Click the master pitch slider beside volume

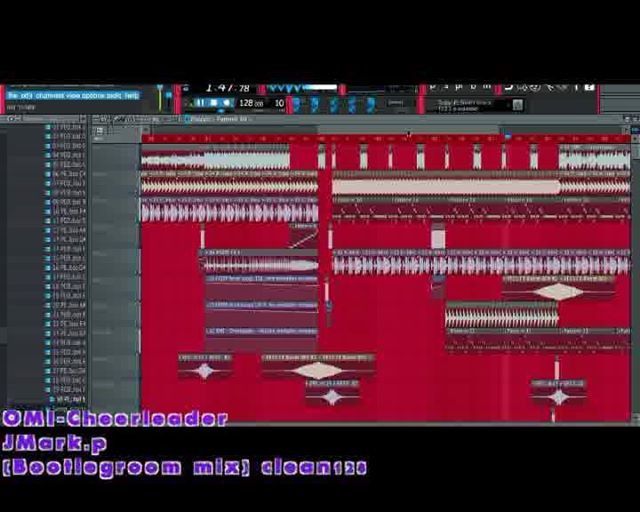(169, 98)
